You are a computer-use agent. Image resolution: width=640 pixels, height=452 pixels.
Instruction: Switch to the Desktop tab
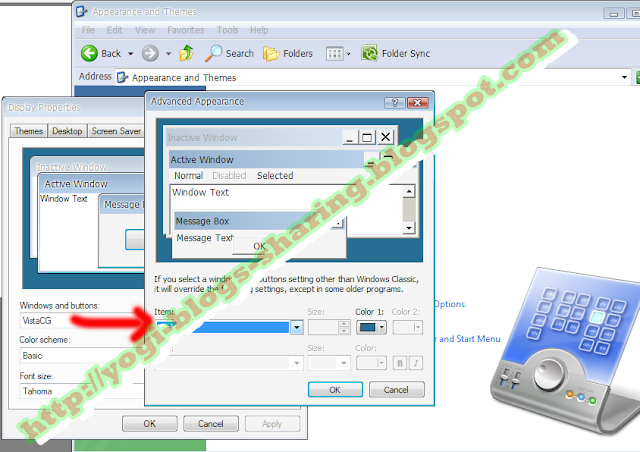pyautogui.click(x=67, y=131)
